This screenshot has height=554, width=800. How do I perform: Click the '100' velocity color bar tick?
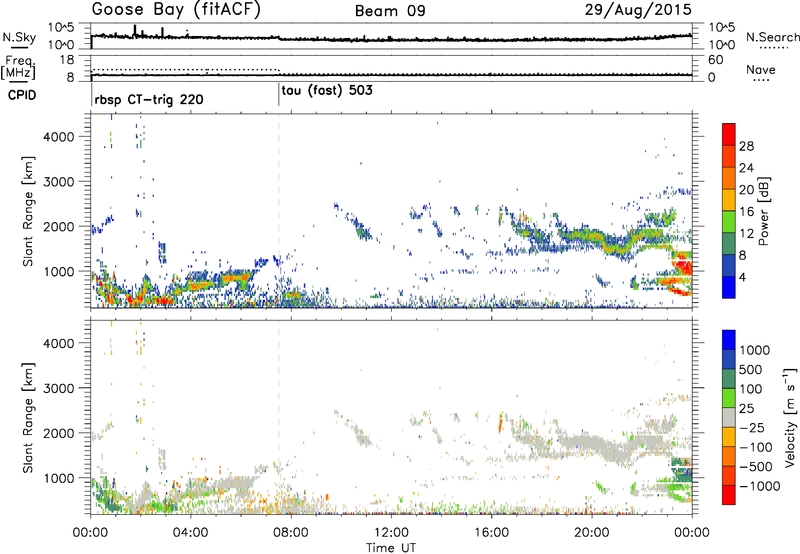[750, 389]
